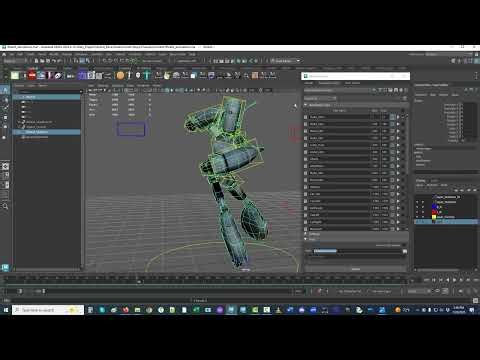Toggle visibility of the red-swatch layer

click(417, 212)
